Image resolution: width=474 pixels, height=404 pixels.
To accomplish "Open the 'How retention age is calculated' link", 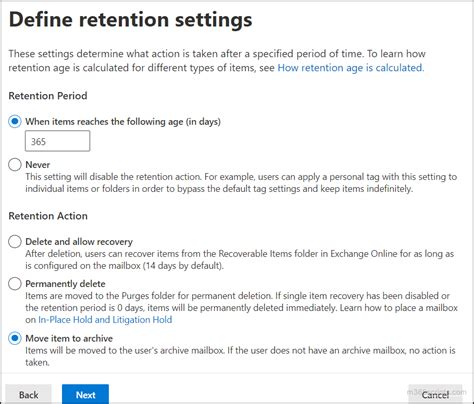I will tap(351, 68).
